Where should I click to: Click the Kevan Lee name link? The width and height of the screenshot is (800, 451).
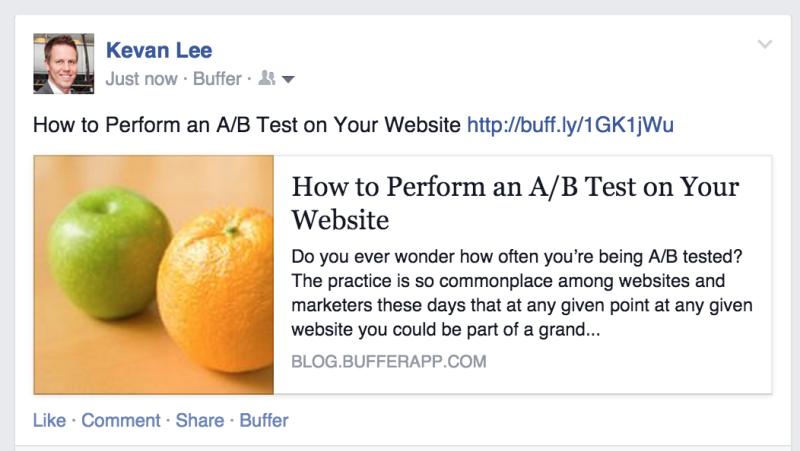[159, 51]
